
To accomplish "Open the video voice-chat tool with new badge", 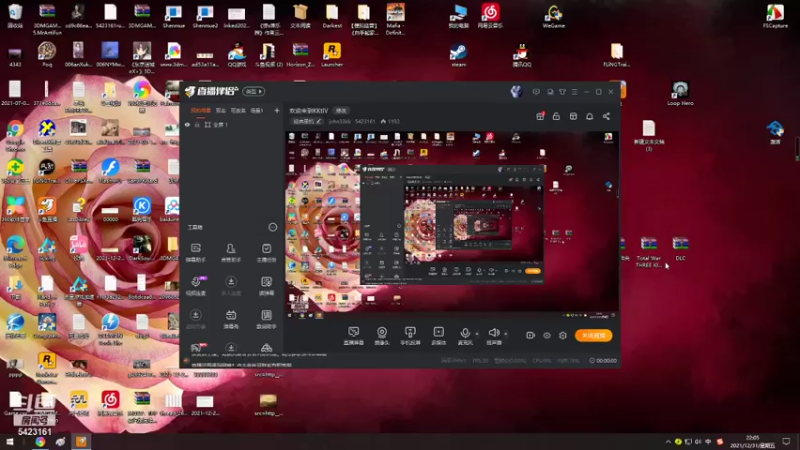I will 196,286.
